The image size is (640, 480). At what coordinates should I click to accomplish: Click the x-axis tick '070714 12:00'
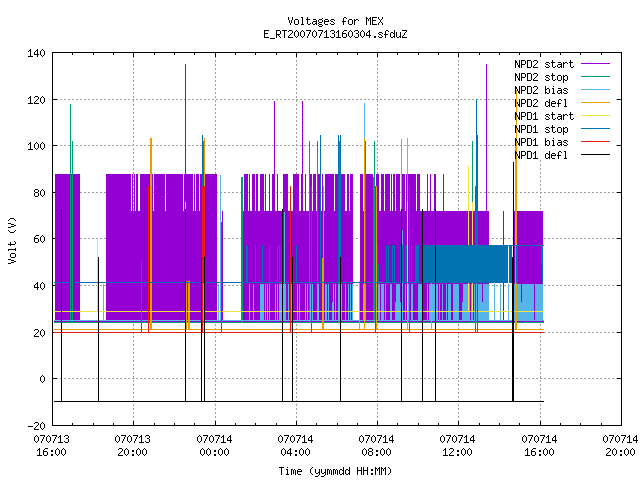(x=457, y=446)
